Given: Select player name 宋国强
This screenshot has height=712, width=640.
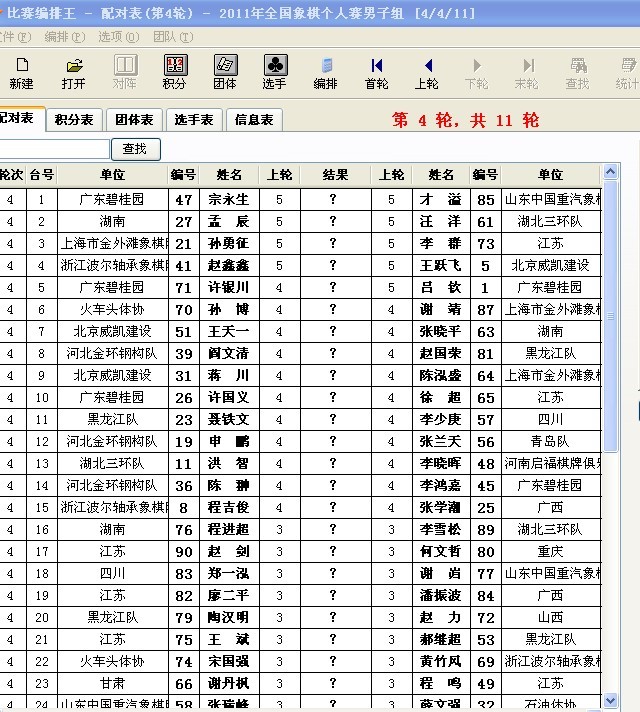Looking at the screenshot, I should point(229,662).
